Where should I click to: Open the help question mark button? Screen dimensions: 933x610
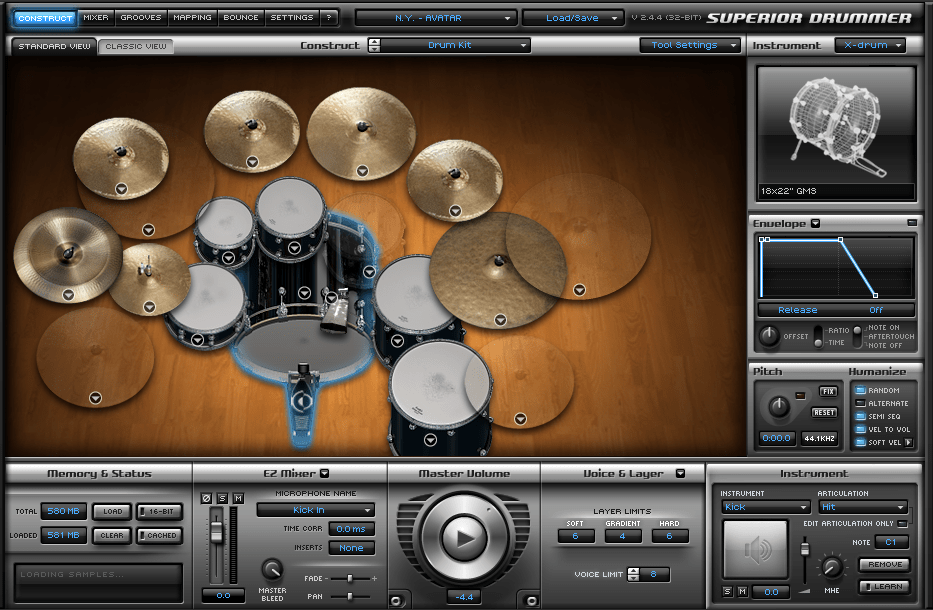(329, 17)
